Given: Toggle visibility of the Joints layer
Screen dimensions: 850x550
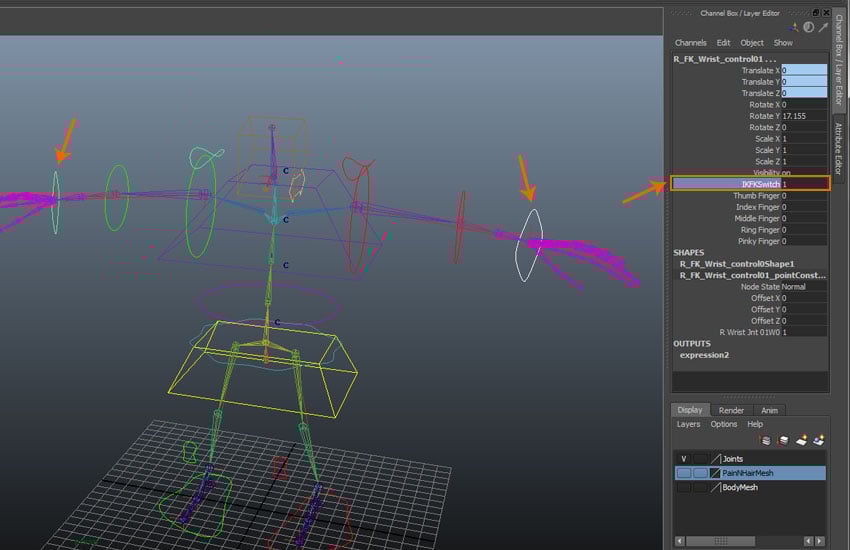Looking at the screenshot, I should (x=683, y=459).
